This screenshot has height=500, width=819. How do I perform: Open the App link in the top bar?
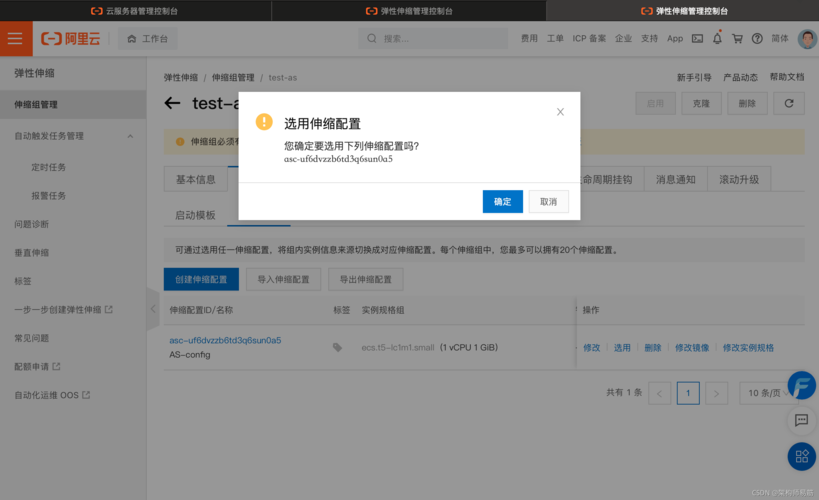pos(675,39)
